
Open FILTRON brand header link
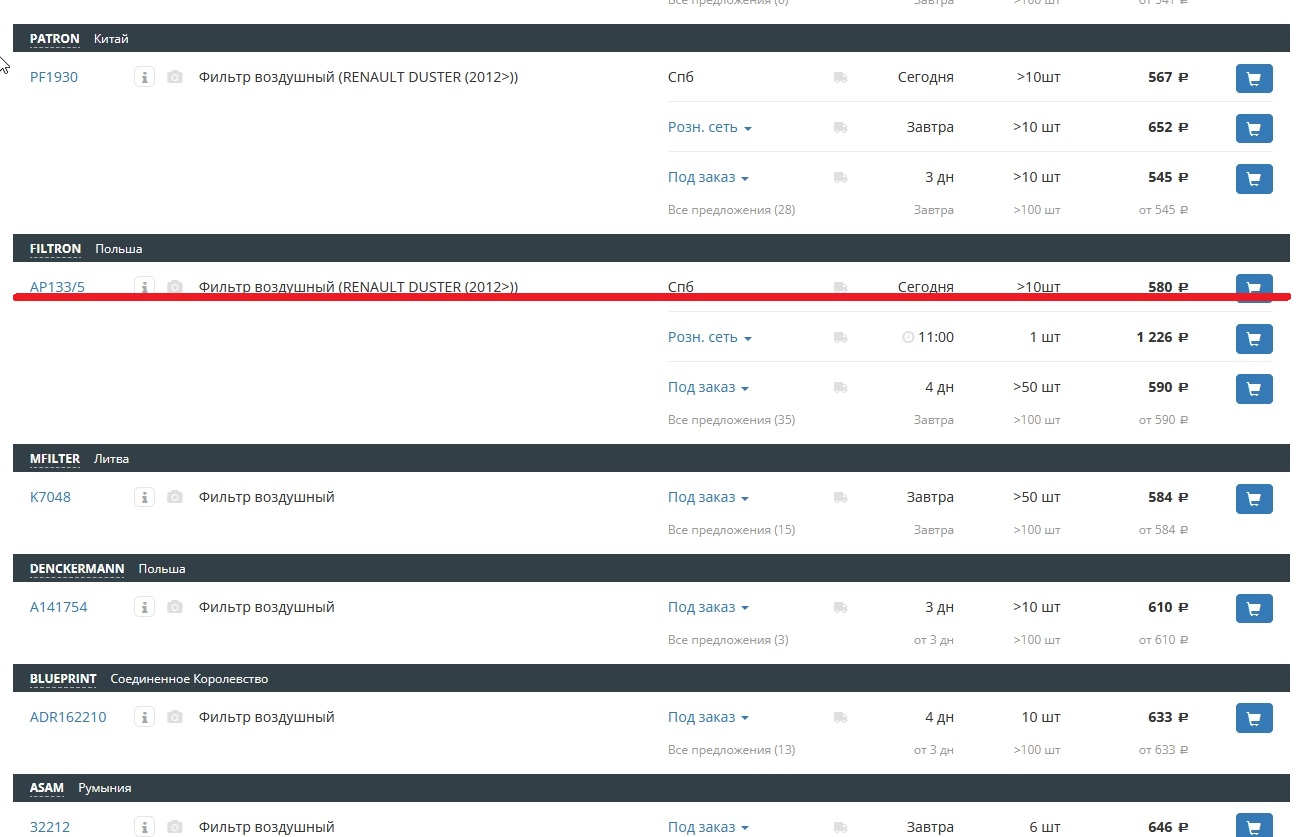(55, 249)
